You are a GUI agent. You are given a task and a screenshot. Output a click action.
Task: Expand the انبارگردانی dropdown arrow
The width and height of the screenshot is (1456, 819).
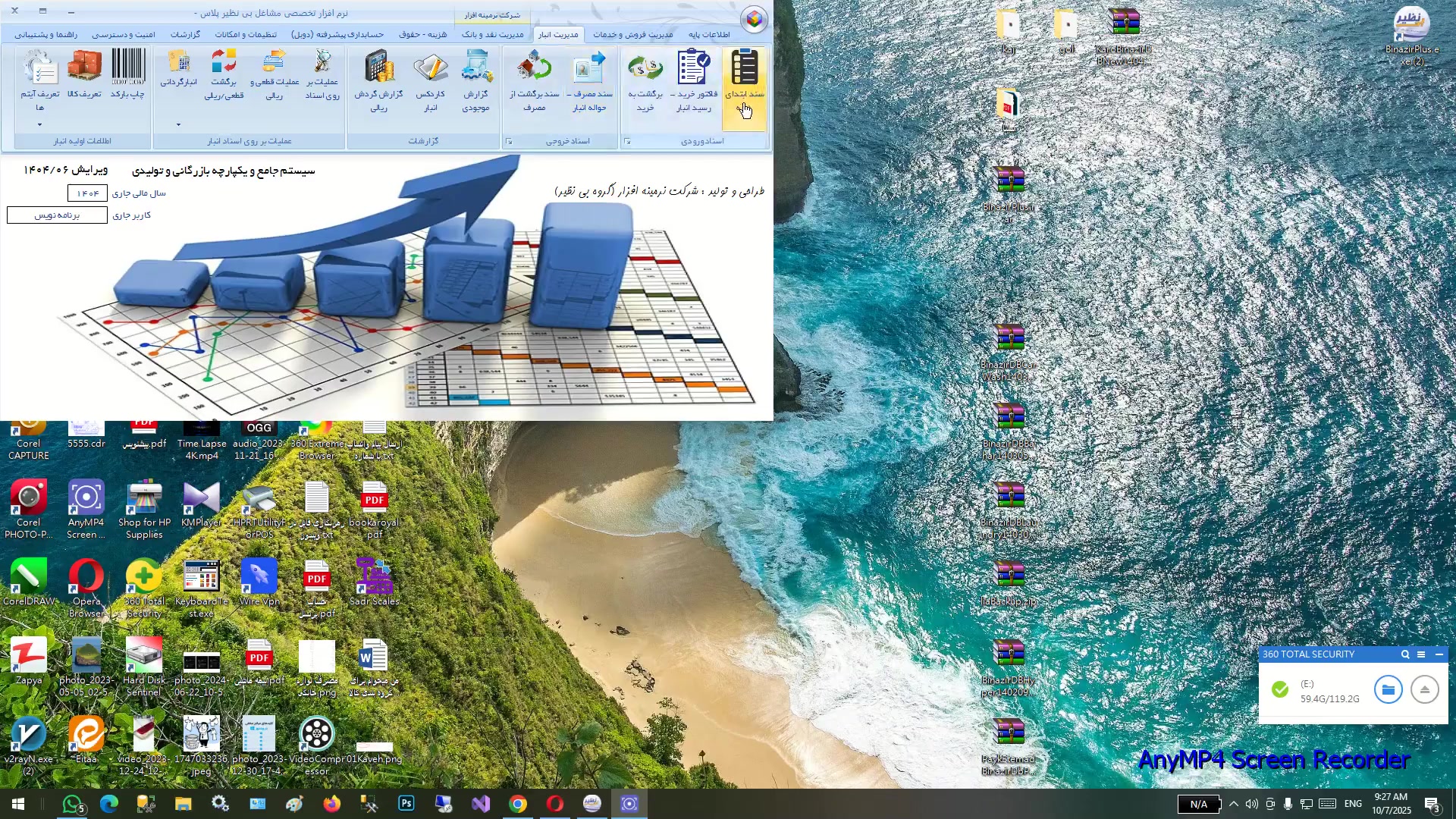point(178,125)
